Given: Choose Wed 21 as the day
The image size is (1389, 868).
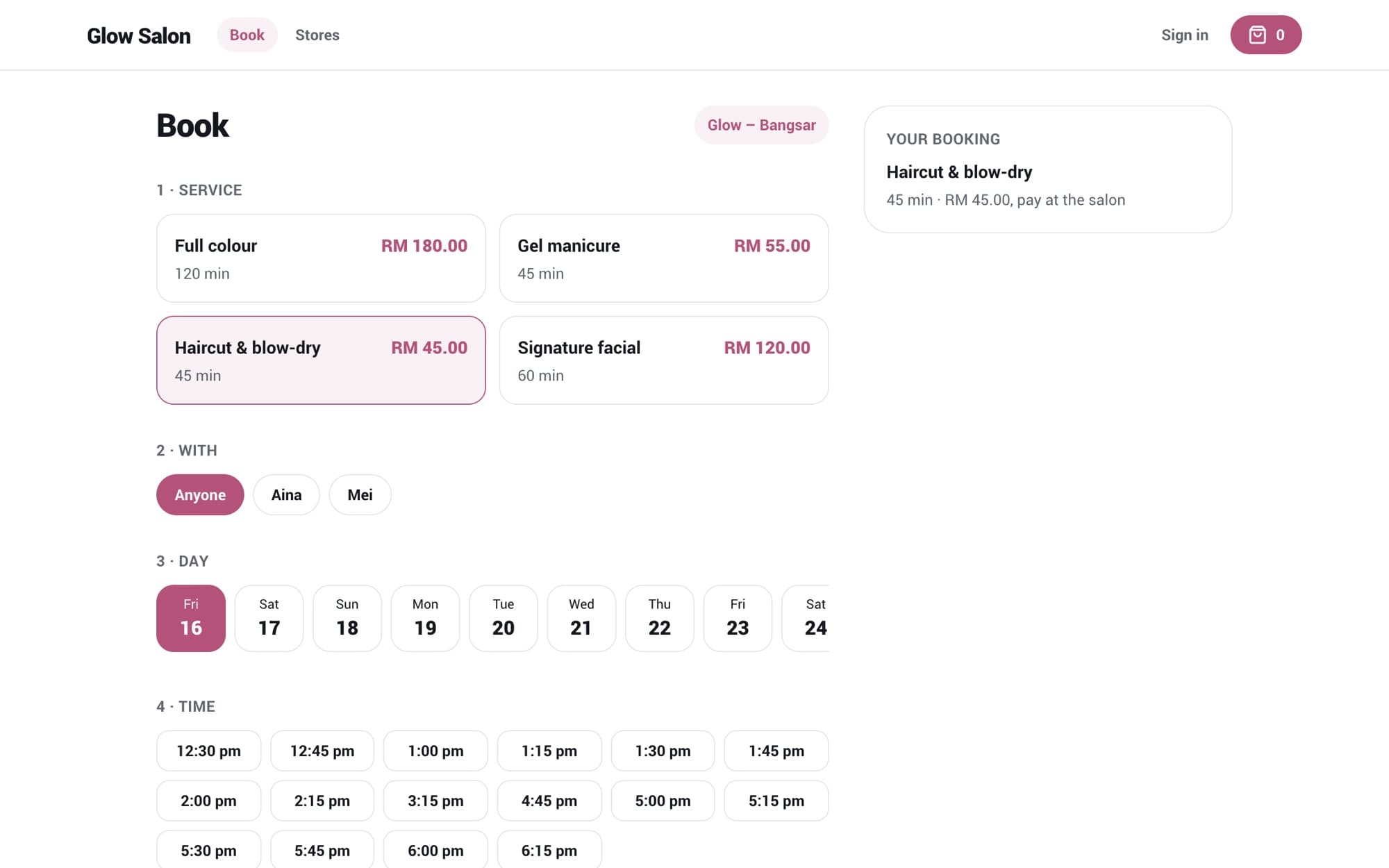Looking at the screenshot, I should [x=581, y=618].
